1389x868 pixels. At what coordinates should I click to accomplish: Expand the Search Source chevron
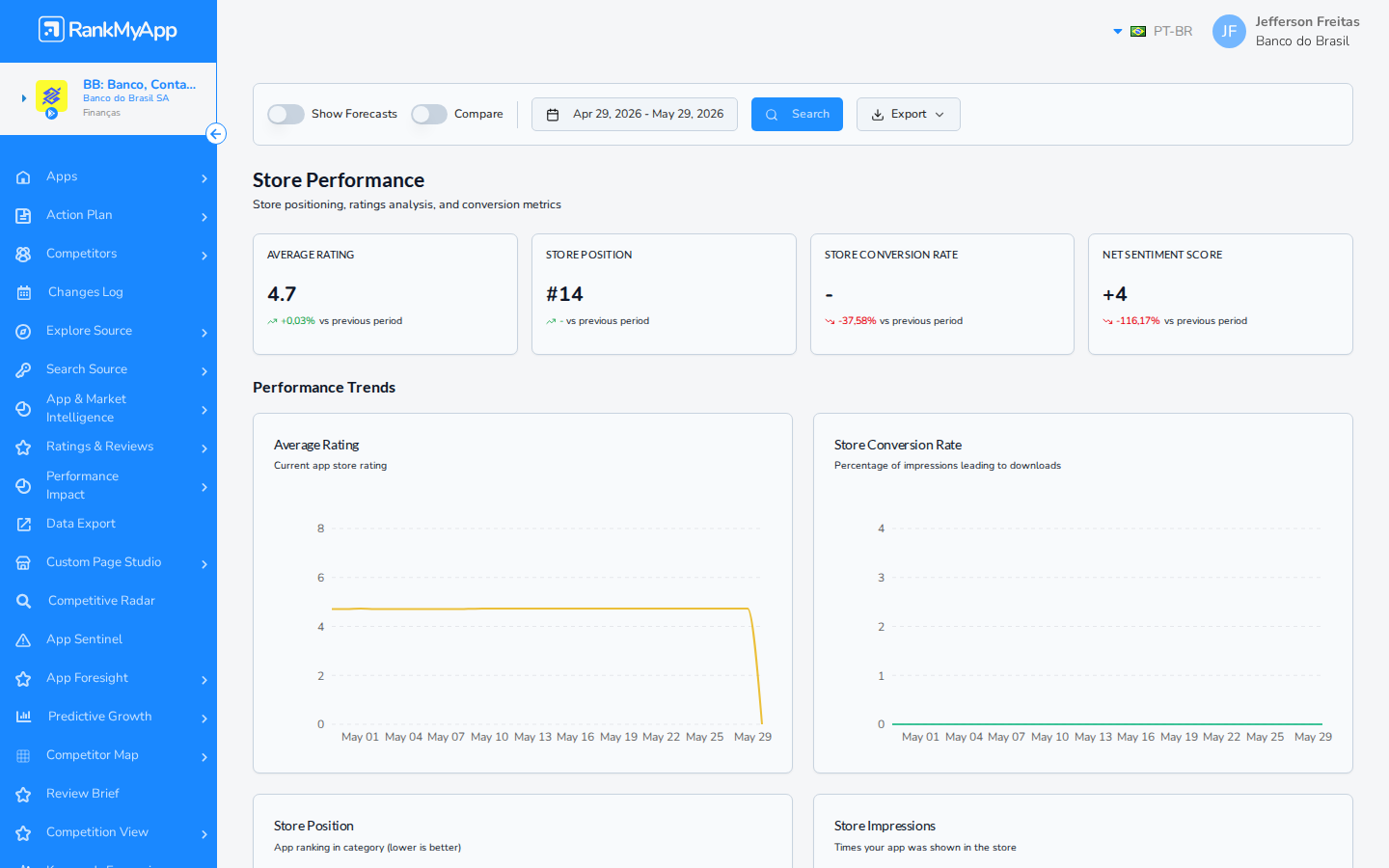pyautogui.click(x=204, y=371)
